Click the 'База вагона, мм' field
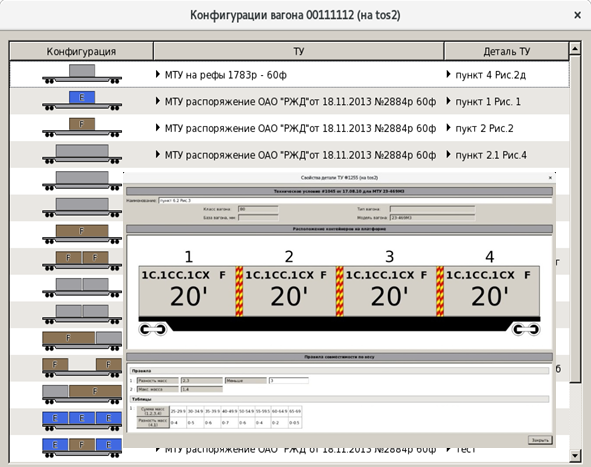 click(258, 217)
